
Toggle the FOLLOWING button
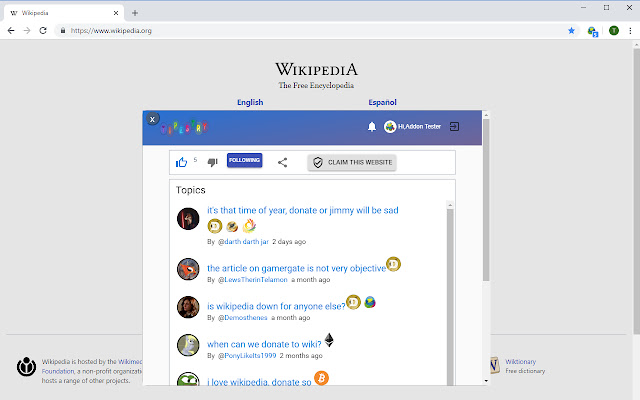point(244,160)
